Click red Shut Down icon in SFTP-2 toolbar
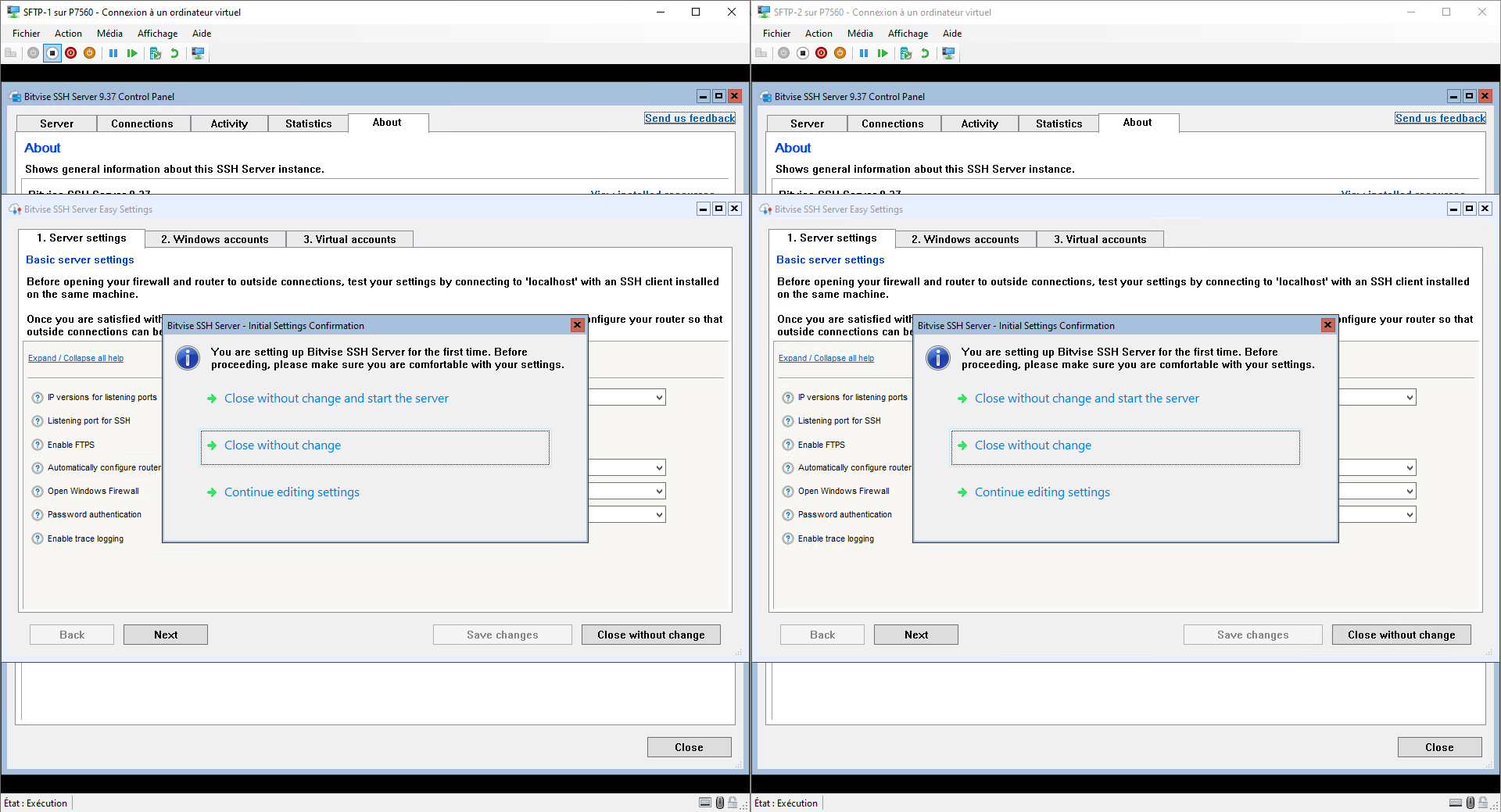This screenshot has height=812, width=1501. (x=822, y=53)
